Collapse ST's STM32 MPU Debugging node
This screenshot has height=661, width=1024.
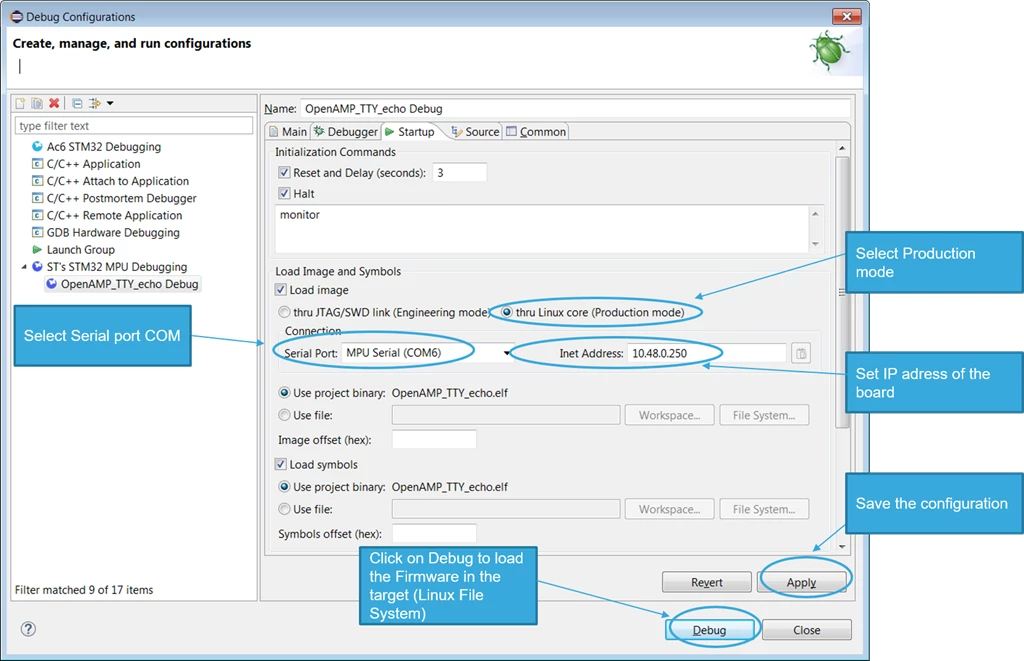(24, 266)
